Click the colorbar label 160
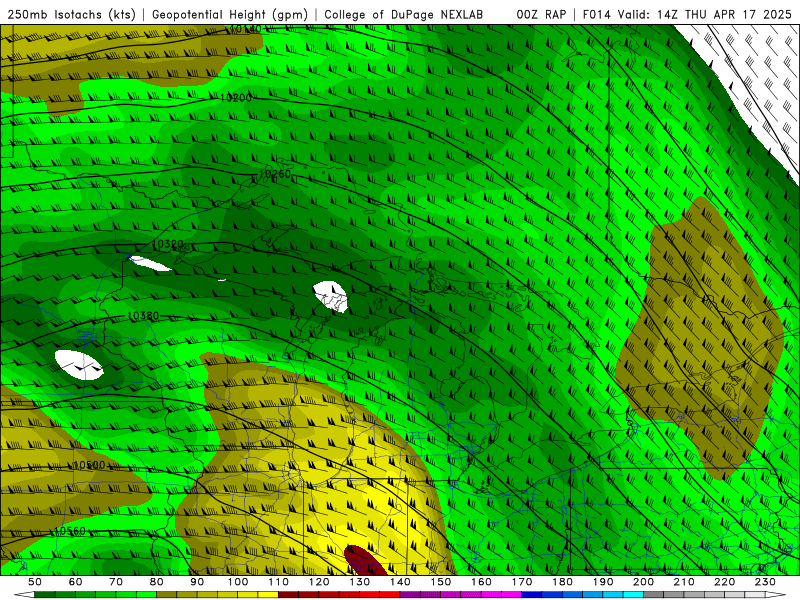This screenshot has width=800, height=600. (x=481, y=582)
